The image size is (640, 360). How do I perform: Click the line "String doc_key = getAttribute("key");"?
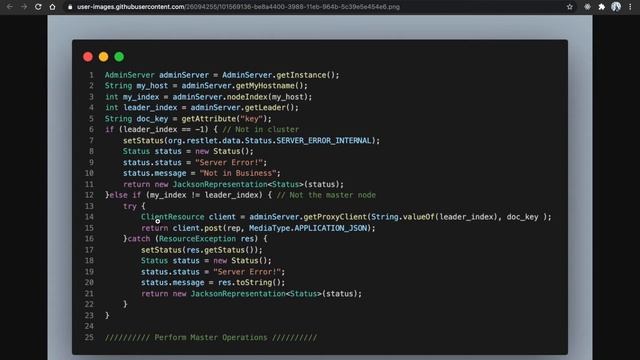[x=188, y=119]
